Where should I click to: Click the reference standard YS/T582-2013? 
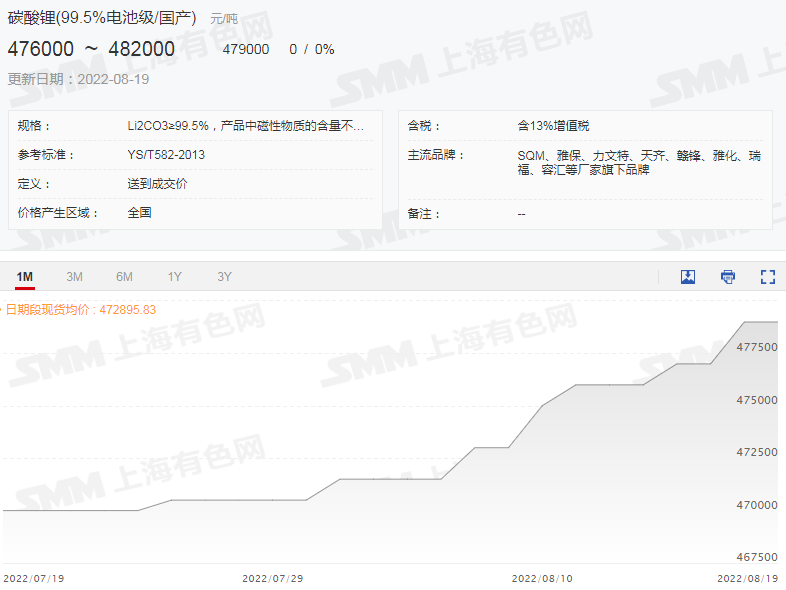(x=166, y=154)
